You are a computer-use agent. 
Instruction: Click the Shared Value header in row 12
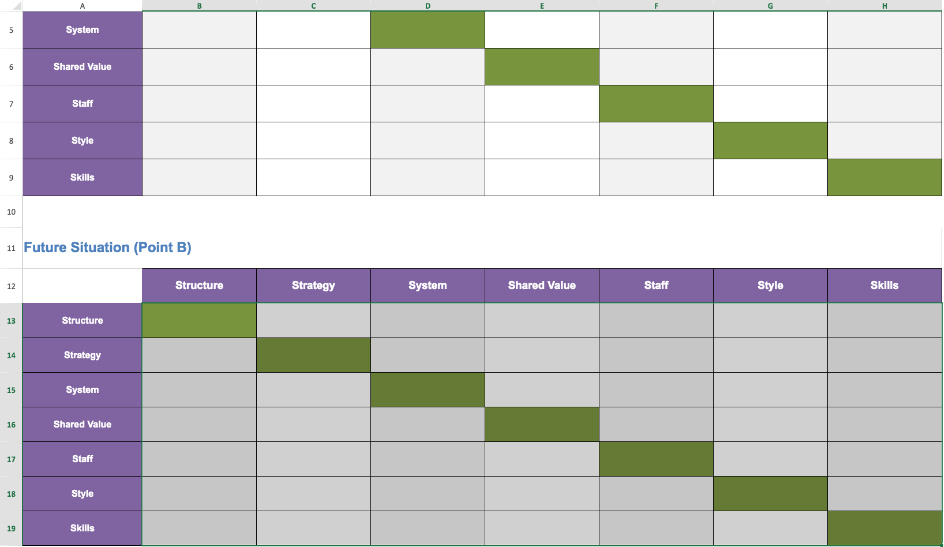tap(542, 285)
